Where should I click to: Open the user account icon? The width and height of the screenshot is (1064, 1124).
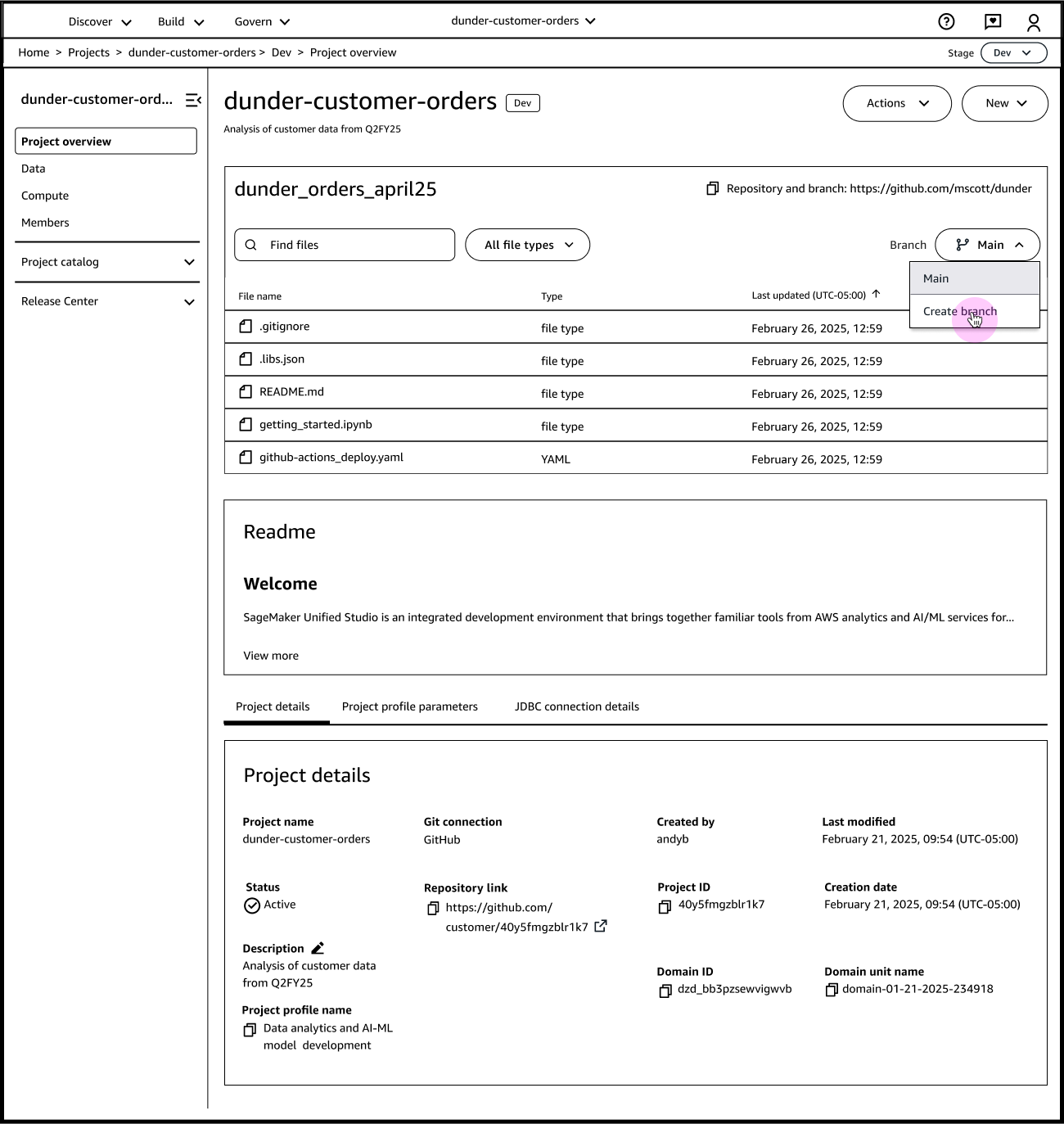click(1034, 20)
